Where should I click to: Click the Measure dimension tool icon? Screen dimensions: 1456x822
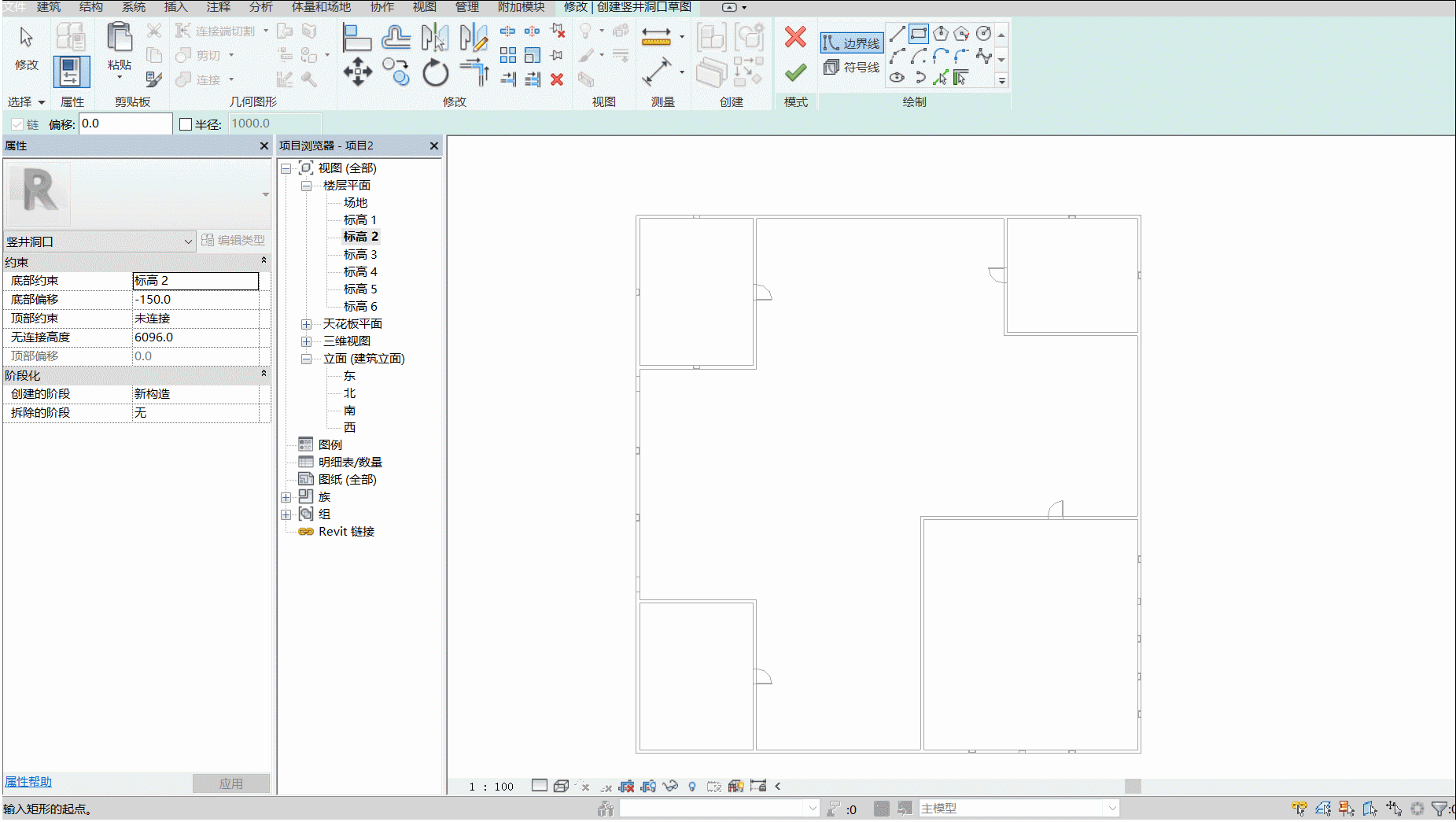tap(656, 36)
